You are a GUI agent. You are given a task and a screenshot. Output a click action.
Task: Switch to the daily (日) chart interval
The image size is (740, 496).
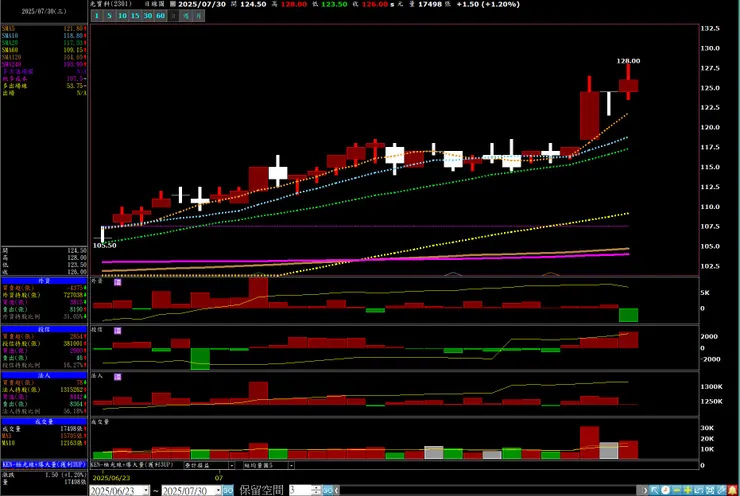click(173, 16)
